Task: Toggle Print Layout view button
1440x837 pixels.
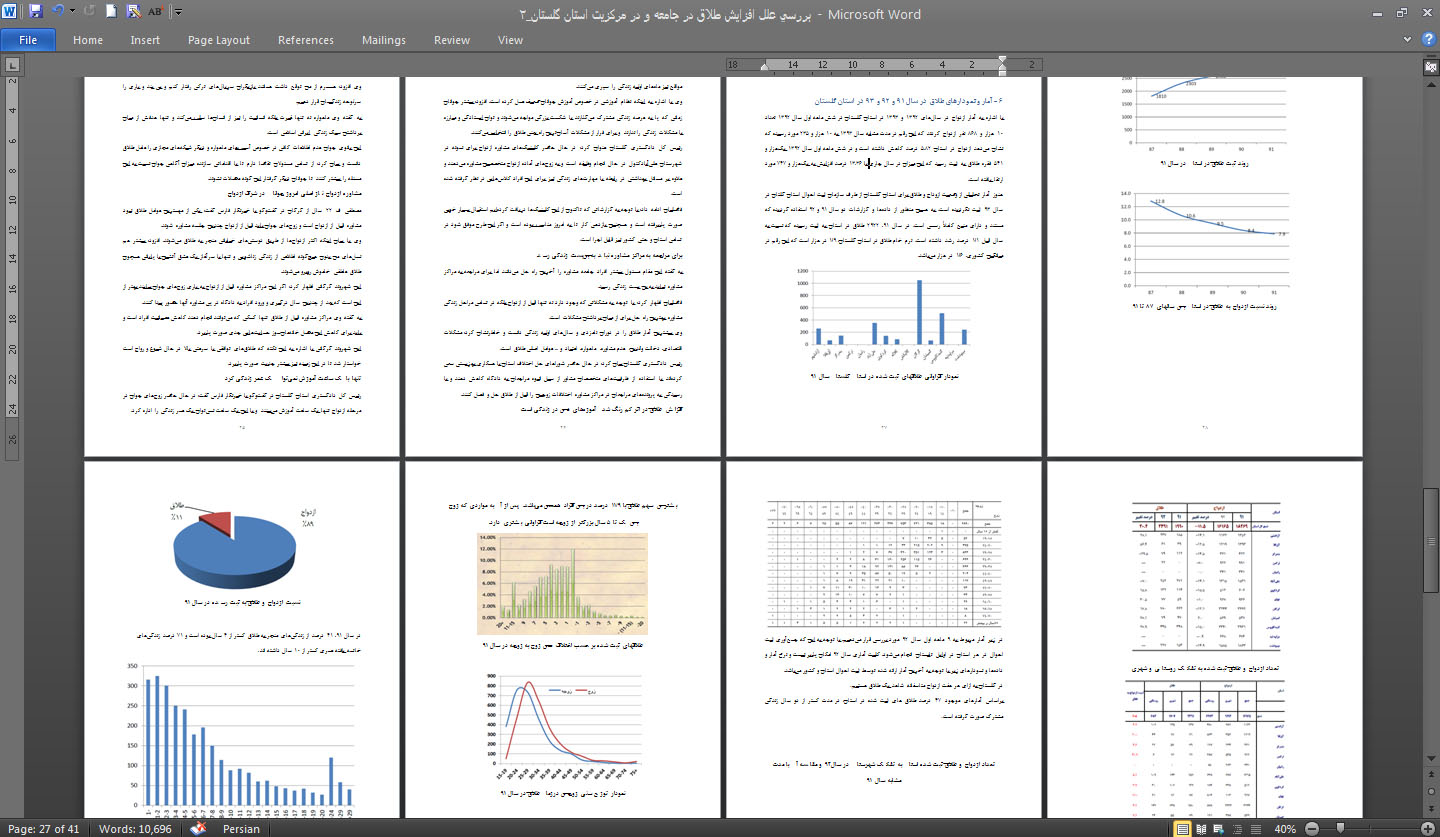Action: tap(1184, 829)
